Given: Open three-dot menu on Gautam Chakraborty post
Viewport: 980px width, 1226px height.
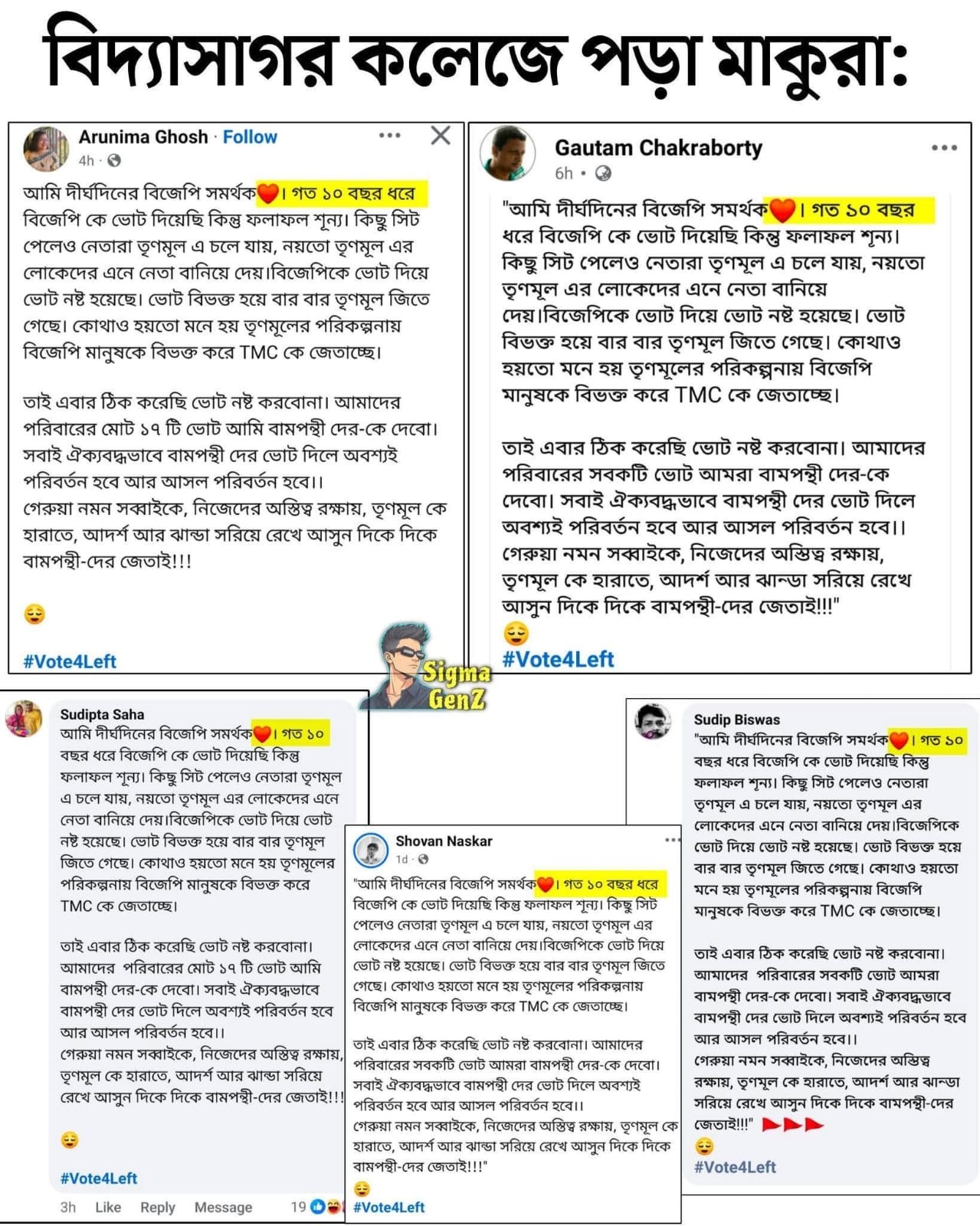Looking at the screenshot, I should click(x=945, y=148).
